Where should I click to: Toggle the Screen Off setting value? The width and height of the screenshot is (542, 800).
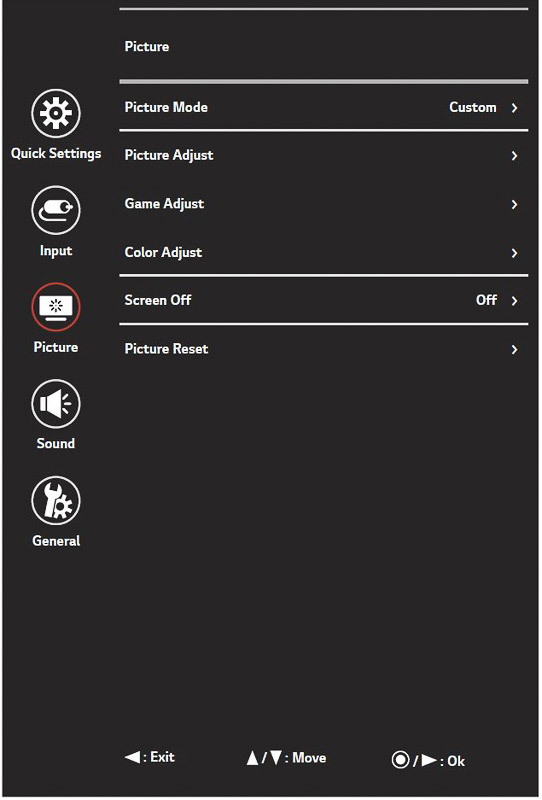click(x=486, y=300)
